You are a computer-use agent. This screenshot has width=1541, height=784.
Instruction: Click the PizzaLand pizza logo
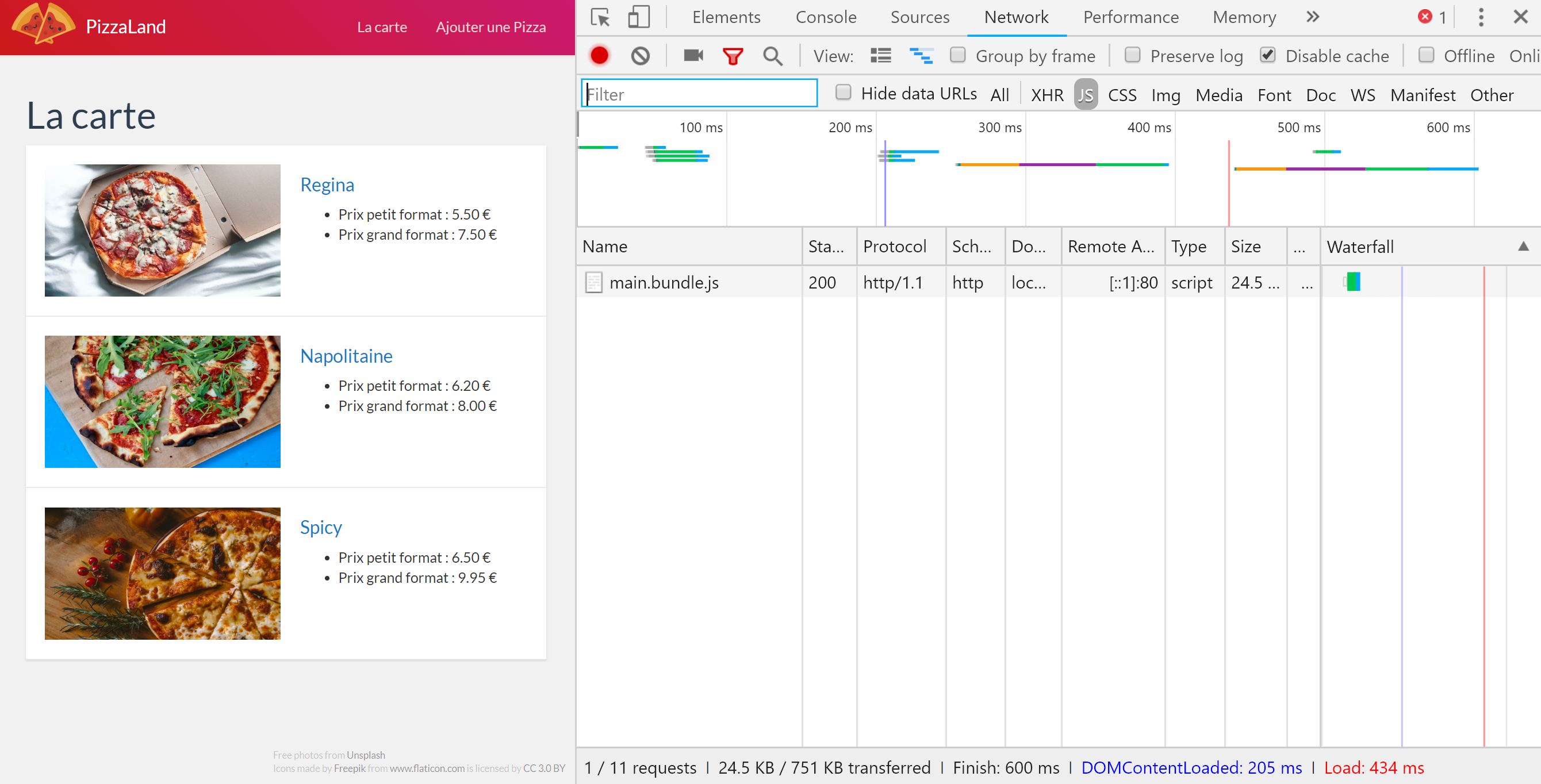coord(43,24)
